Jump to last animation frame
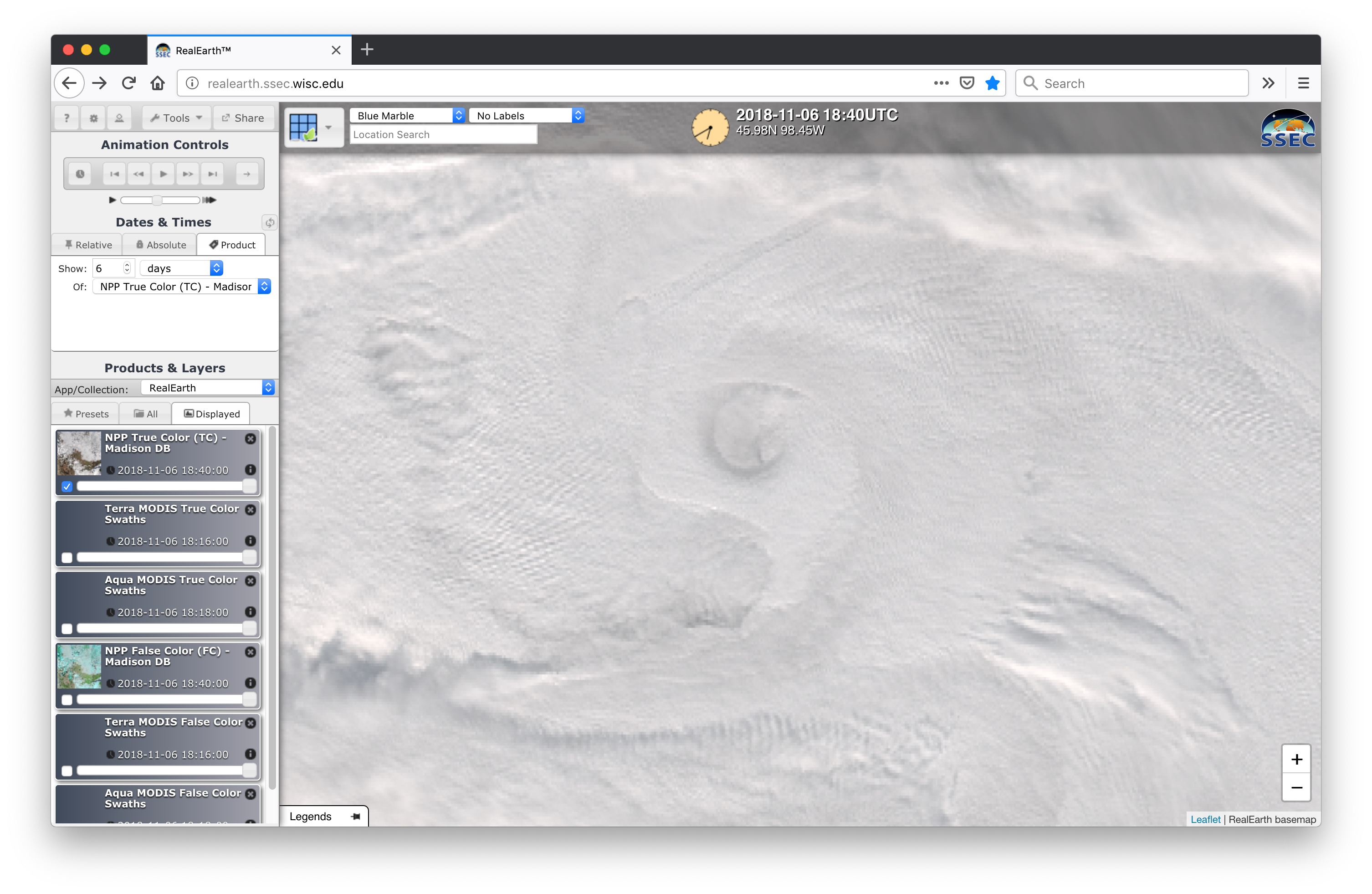Screen dimensions: 1372x894 click(x=213, y=174)
